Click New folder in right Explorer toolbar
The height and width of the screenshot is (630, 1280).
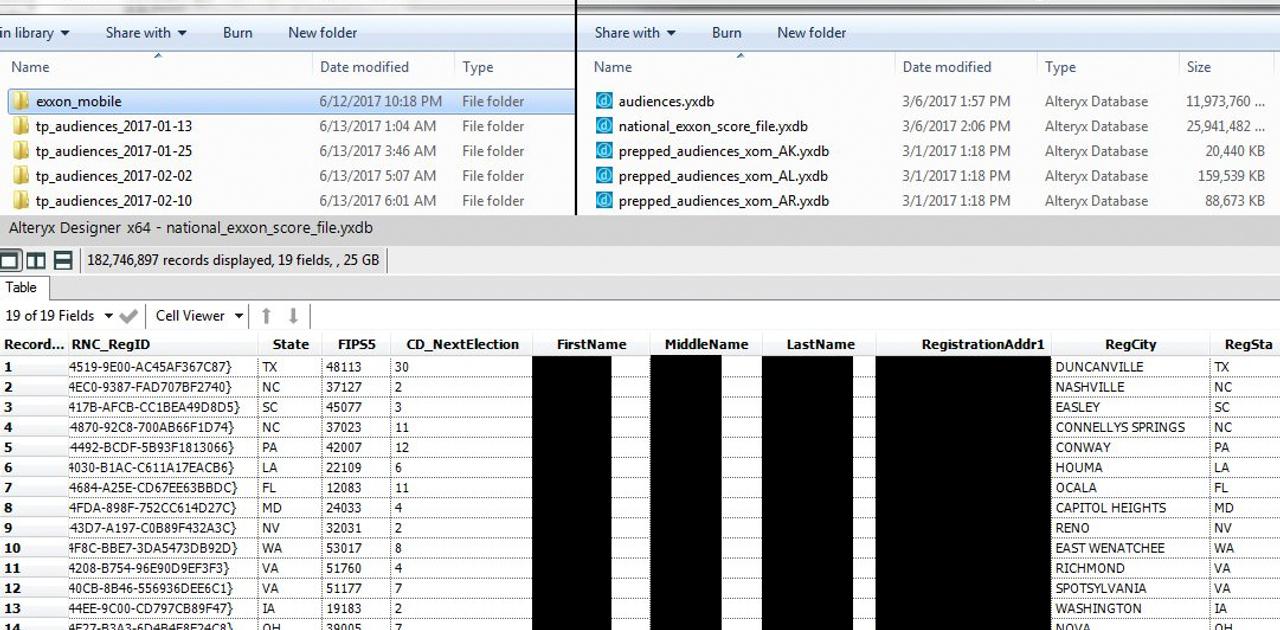812,33
